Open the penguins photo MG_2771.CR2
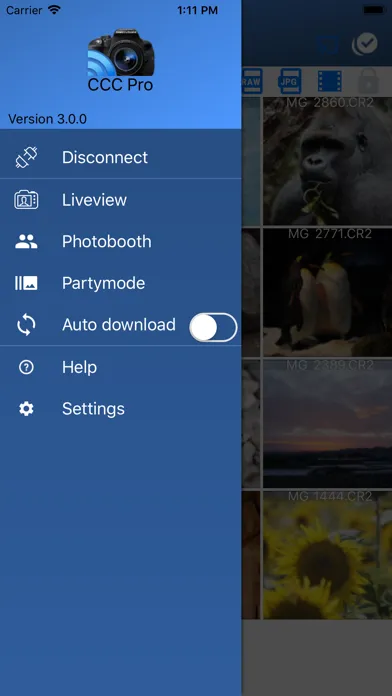Viewport: 392px width, 696px height. click(x=328, y=292)
